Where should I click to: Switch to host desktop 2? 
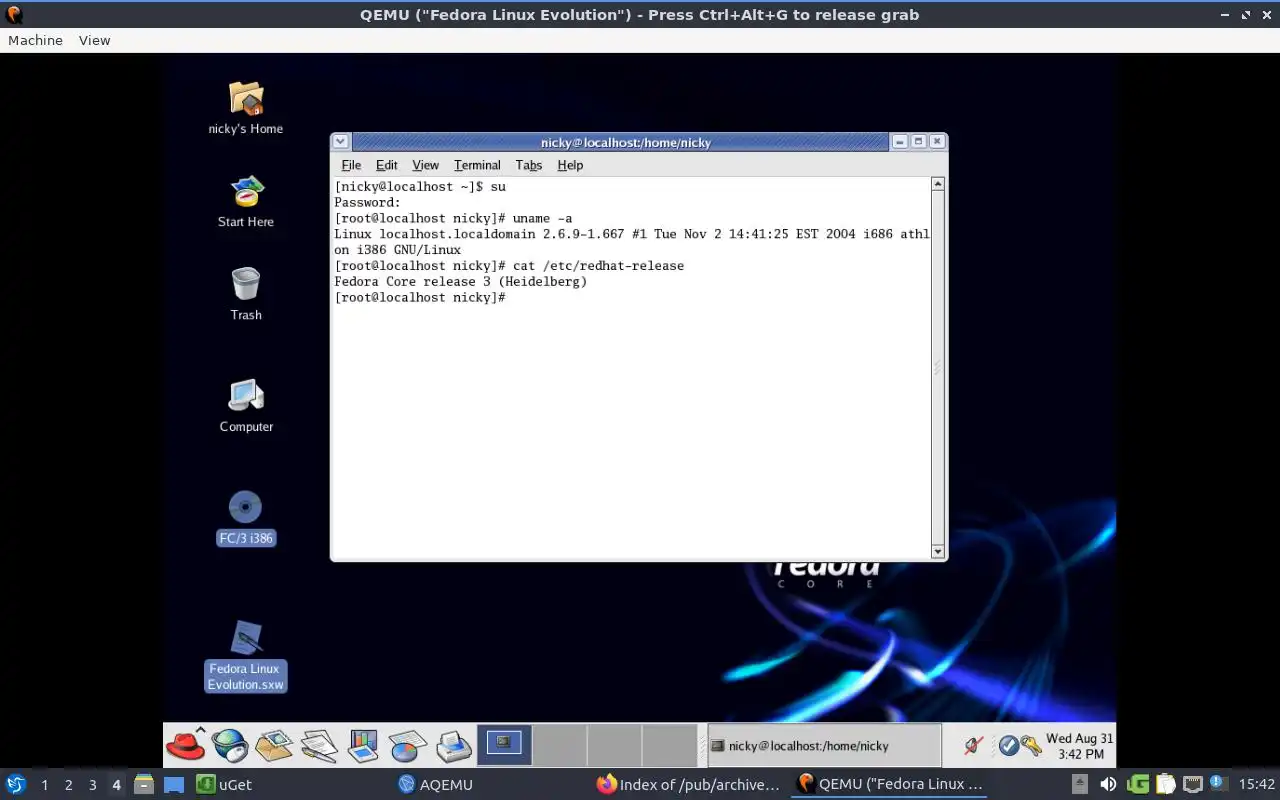click(x=68, y=784)
